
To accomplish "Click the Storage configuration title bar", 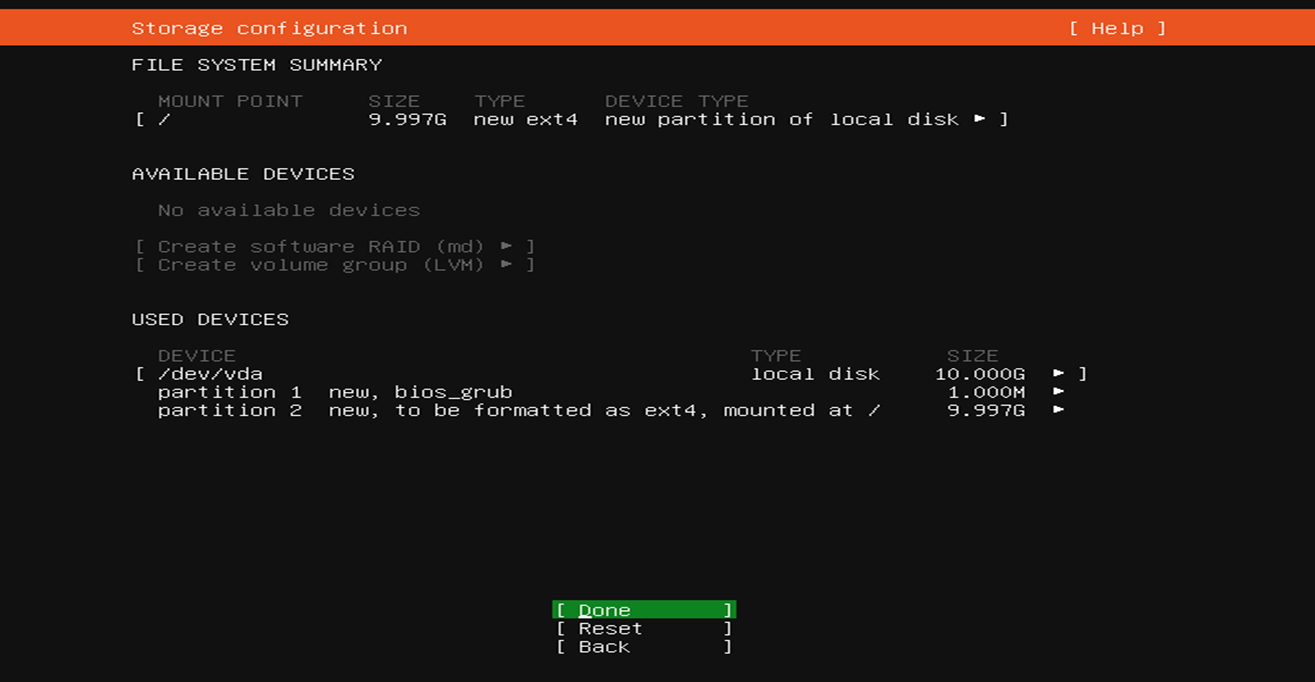I will coord(268,27).
